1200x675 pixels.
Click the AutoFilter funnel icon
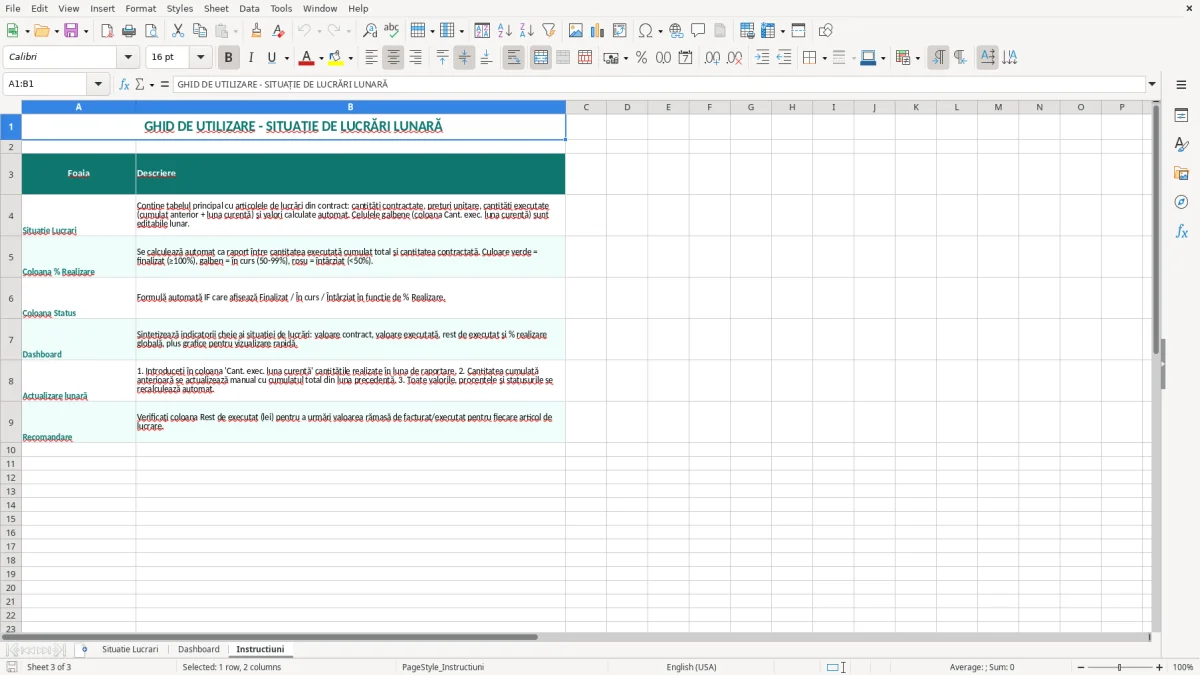click(x=549, y=31)
